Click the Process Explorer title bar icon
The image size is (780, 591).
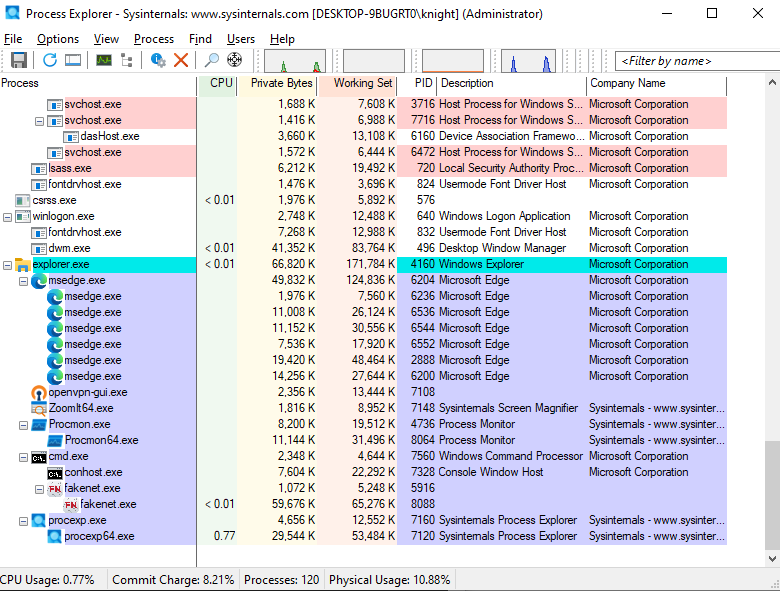[12, 12]
